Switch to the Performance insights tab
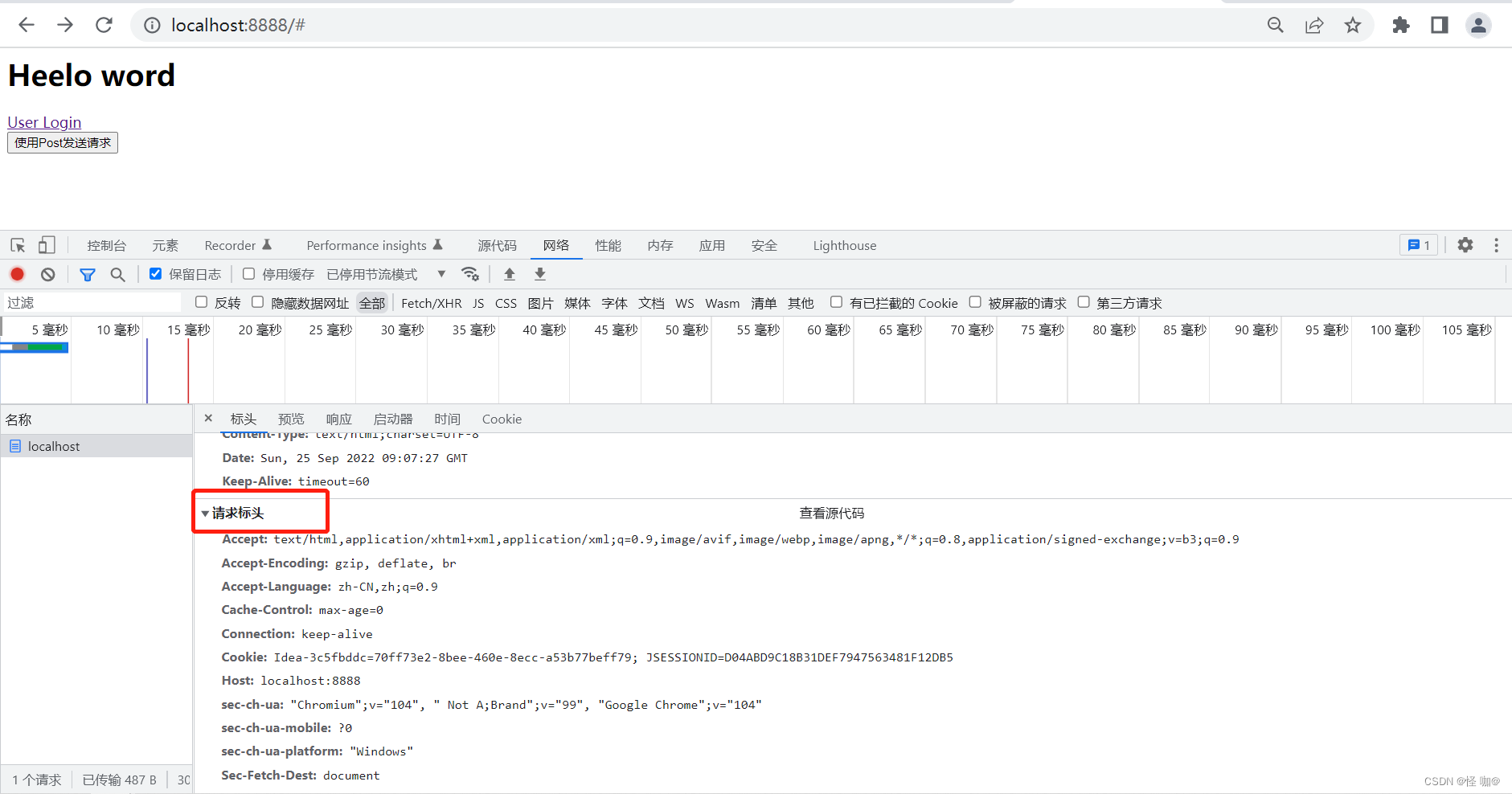Screen dimensions: 1512x794 click(x=375, y=245)
